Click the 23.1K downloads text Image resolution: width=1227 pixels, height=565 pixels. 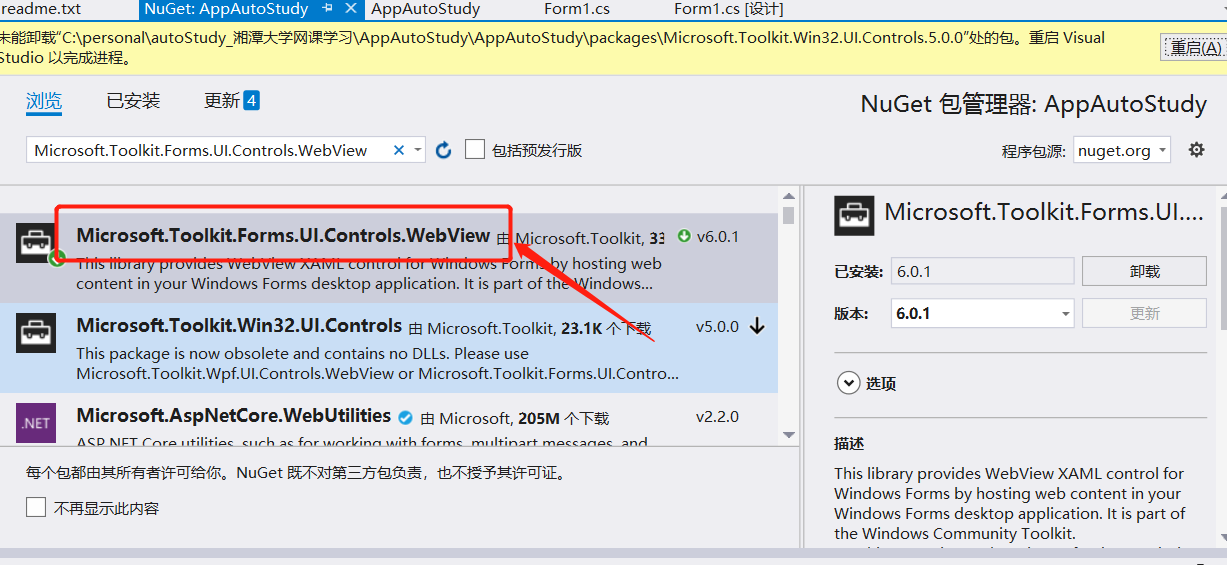pyautogui.click(x=606, y=328)
